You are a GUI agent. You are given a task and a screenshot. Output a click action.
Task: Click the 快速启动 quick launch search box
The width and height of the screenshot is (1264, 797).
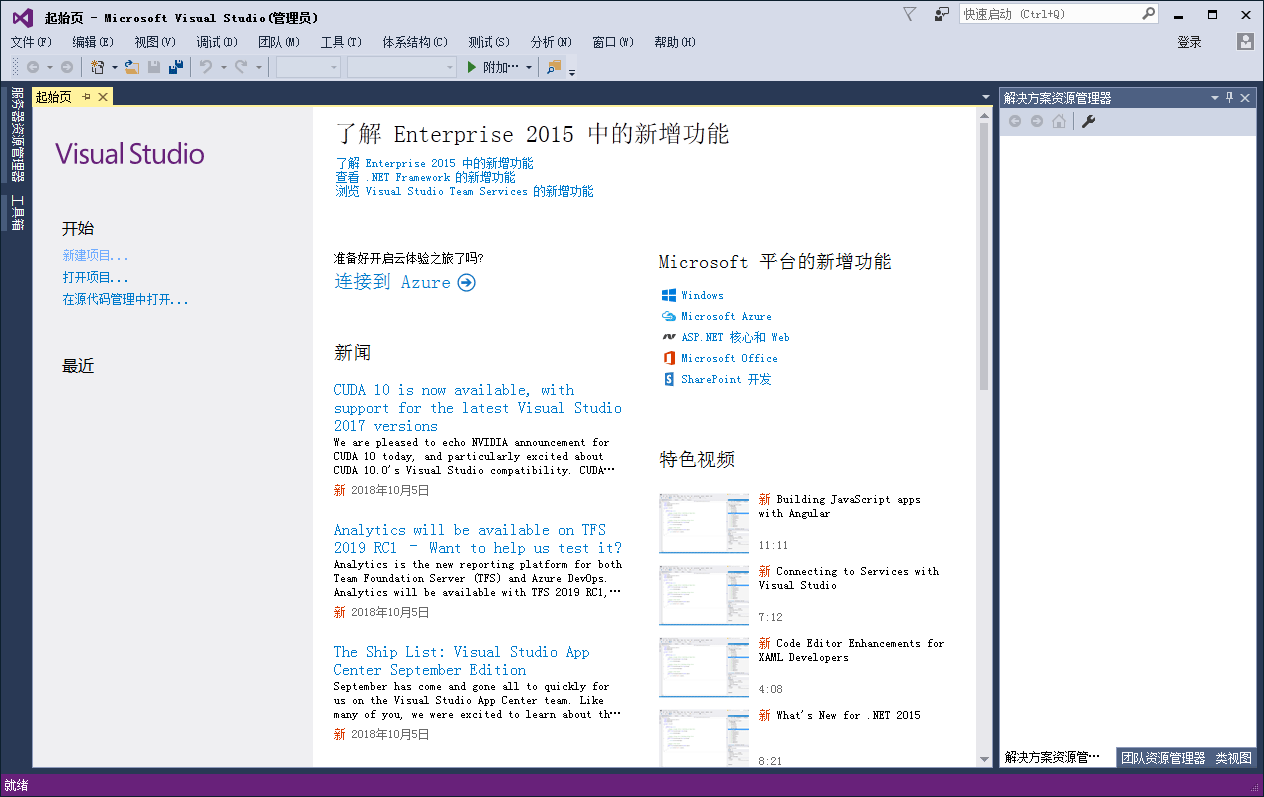click(x=1049, y=14)
